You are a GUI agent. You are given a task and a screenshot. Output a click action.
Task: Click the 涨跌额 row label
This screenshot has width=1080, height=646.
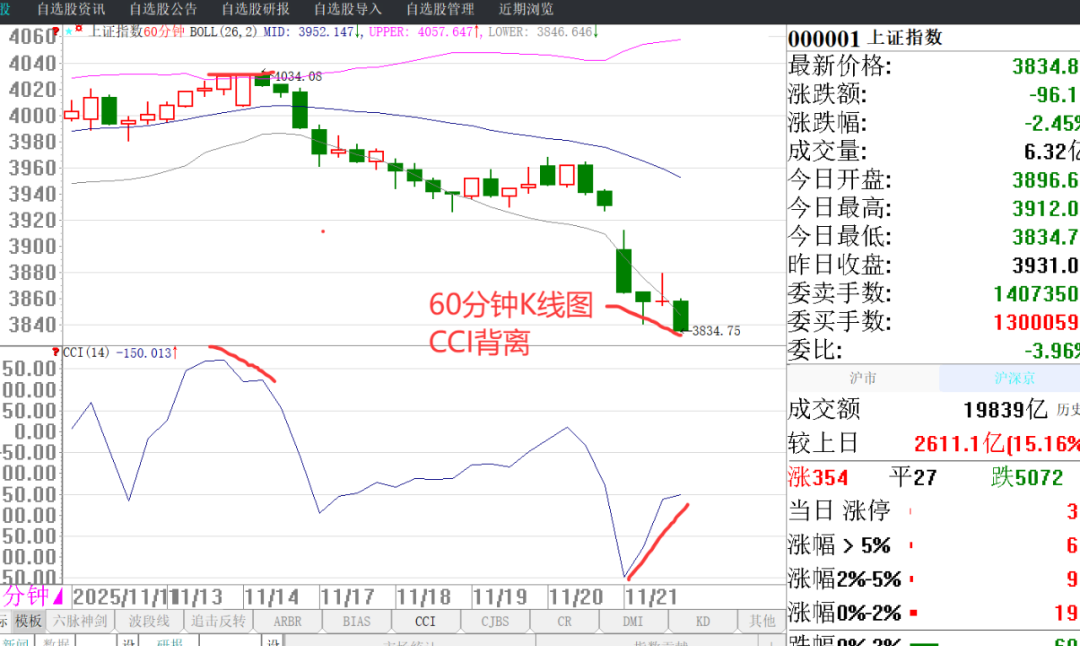tap(827, 94)
